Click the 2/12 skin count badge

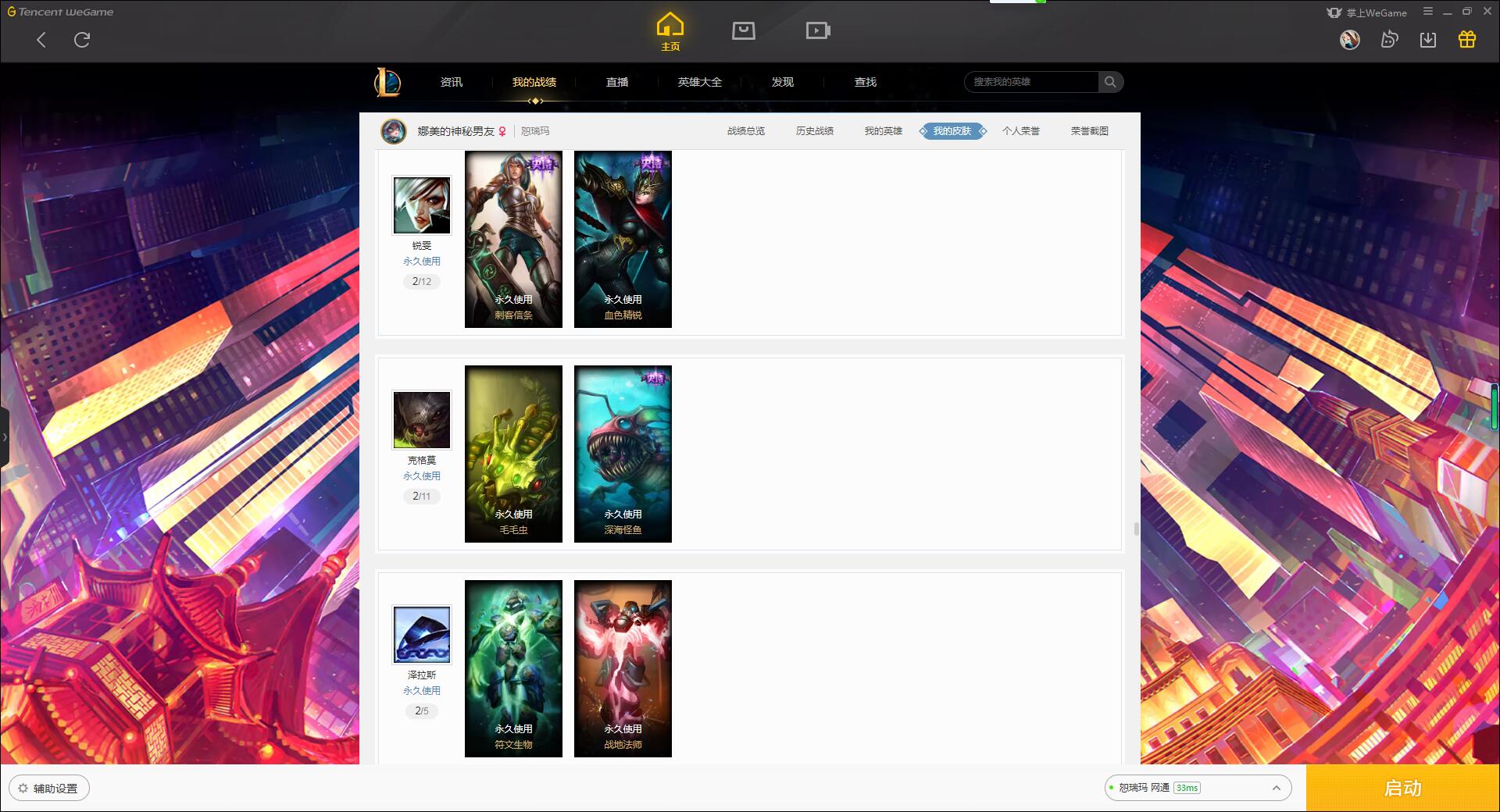422,281
